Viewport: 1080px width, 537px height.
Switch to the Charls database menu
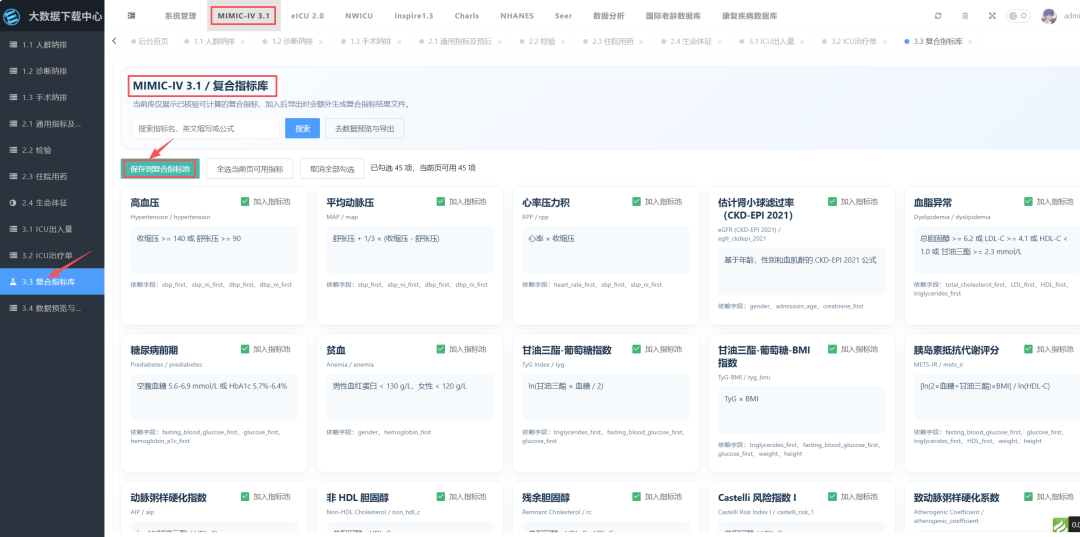click(467, 15)
